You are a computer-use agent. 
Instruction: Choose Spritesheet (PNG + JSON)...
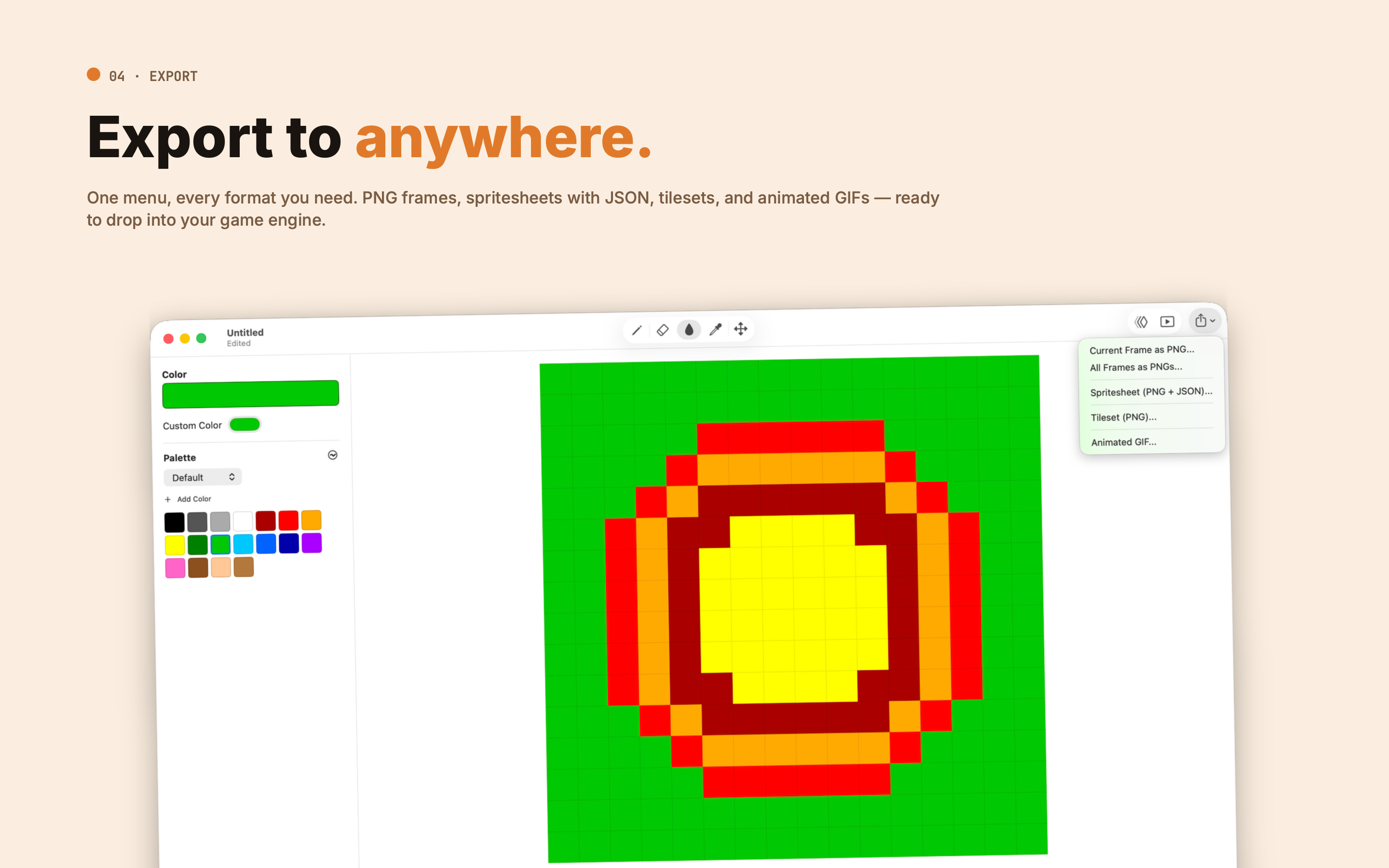pyautogui.click(x=1151, y=392)
